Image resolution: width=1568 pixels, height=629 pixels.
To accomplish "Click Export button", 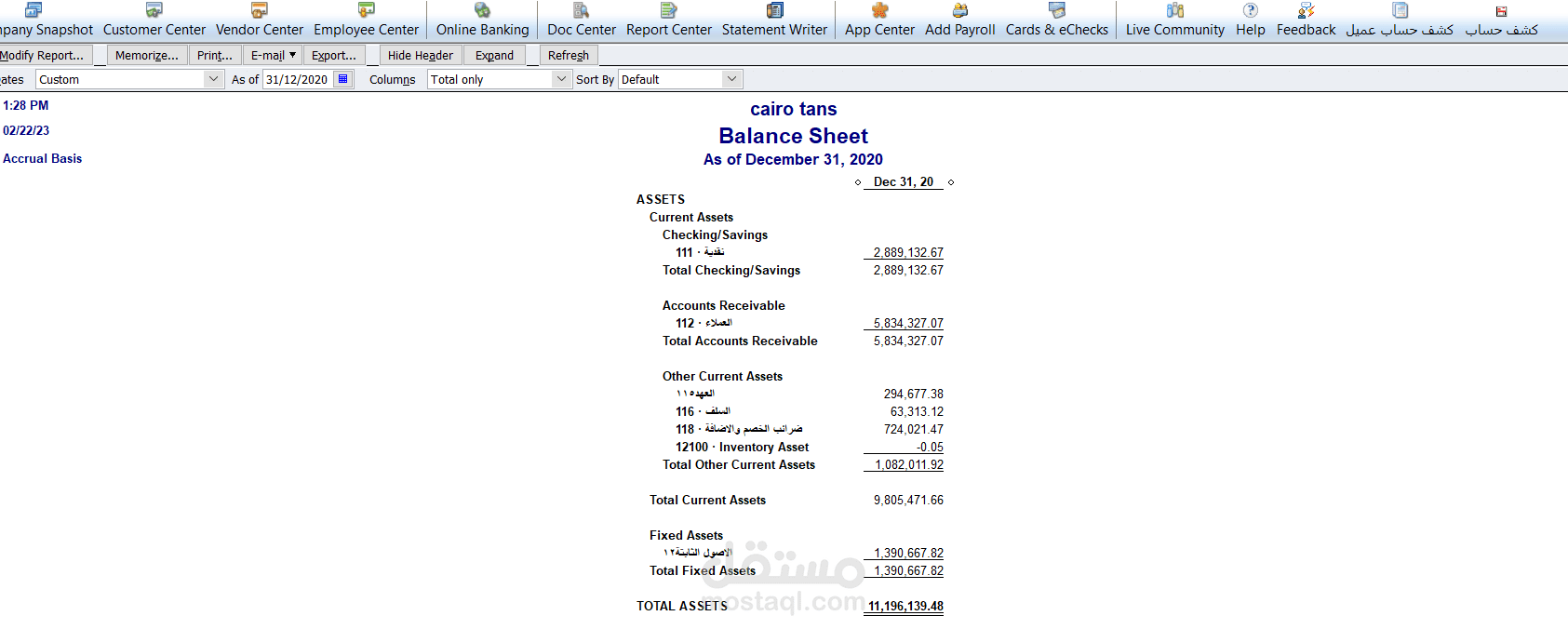I will point(334,56).
